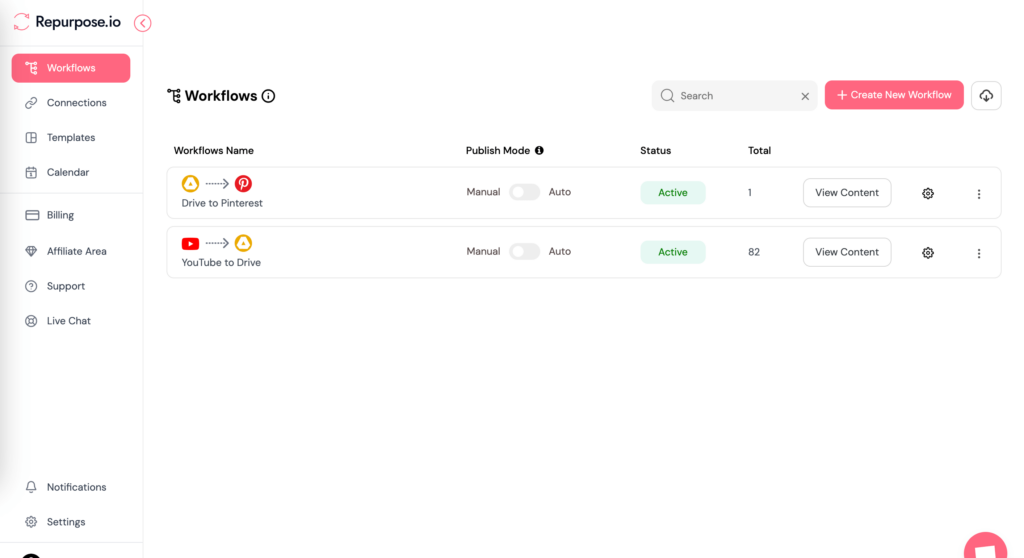The image size is (1024, 558).
Task: Open three-dot menu for Drive to Pinterest
Action: click(979, 194)
